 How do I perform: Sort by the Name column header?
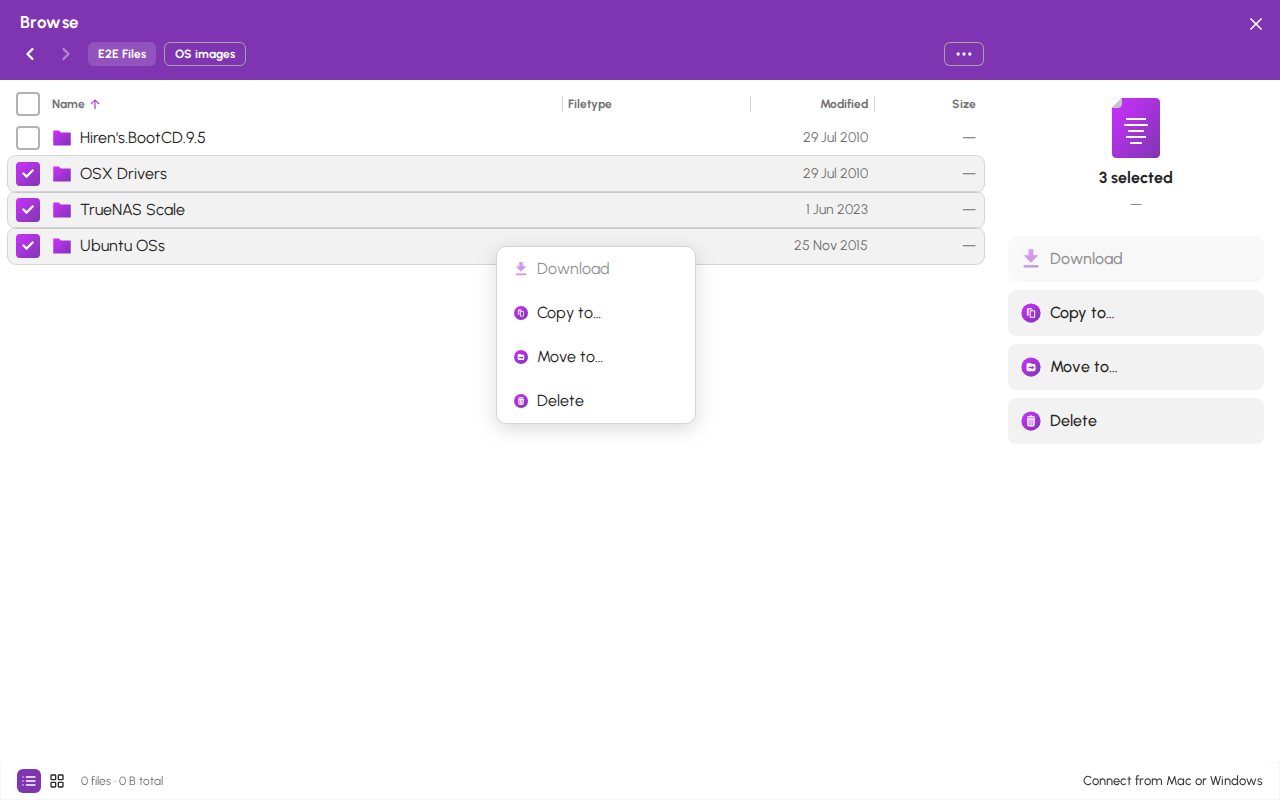tap(68, 104)
